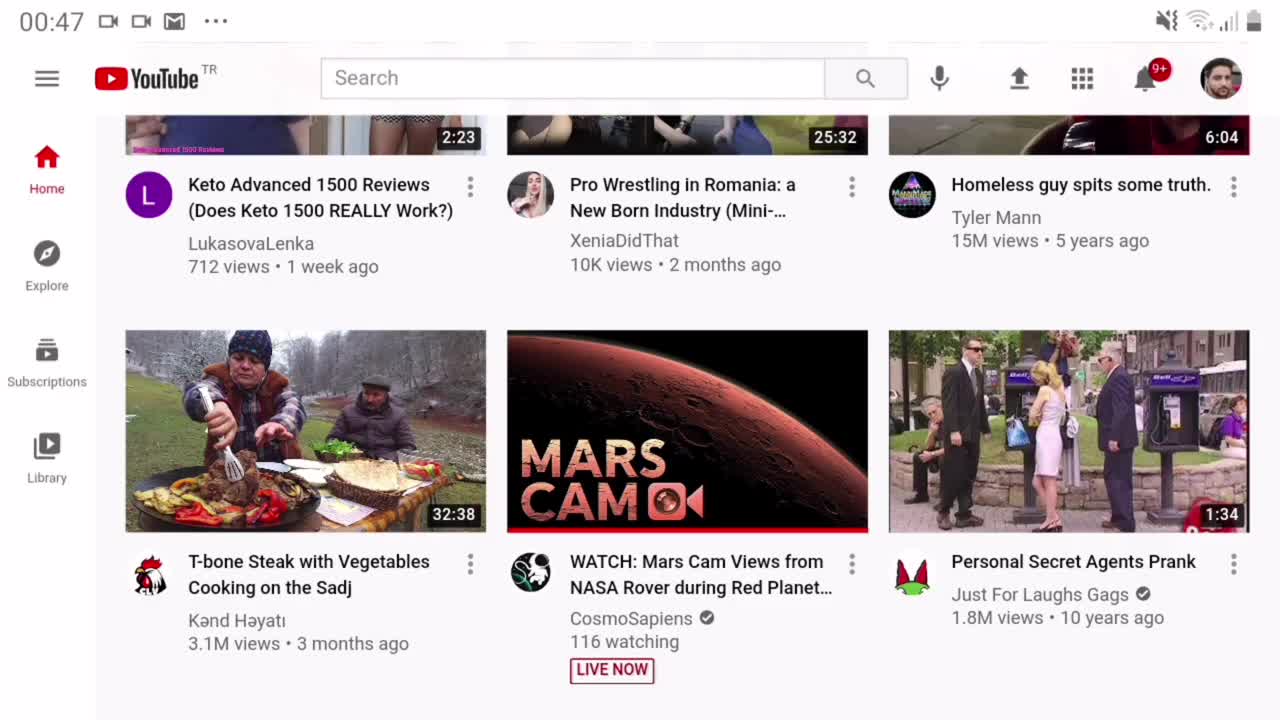The image size is (1280, 720).
Task: Open Tyler Mann channel avatar
Action: coord(912,195)
